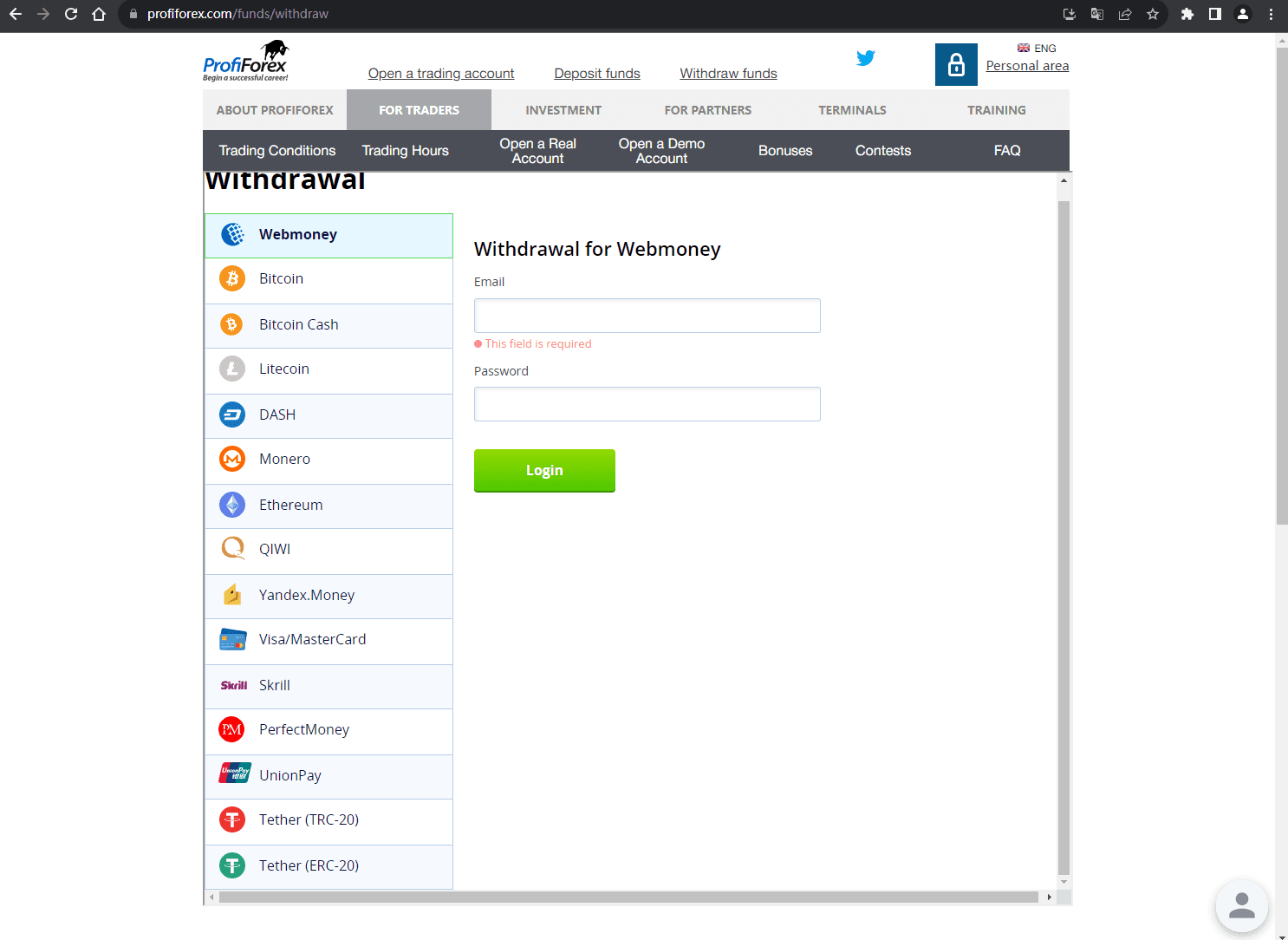Open the Twitter bird icon
Screen dimensions: 1288x940
(866, 58)
